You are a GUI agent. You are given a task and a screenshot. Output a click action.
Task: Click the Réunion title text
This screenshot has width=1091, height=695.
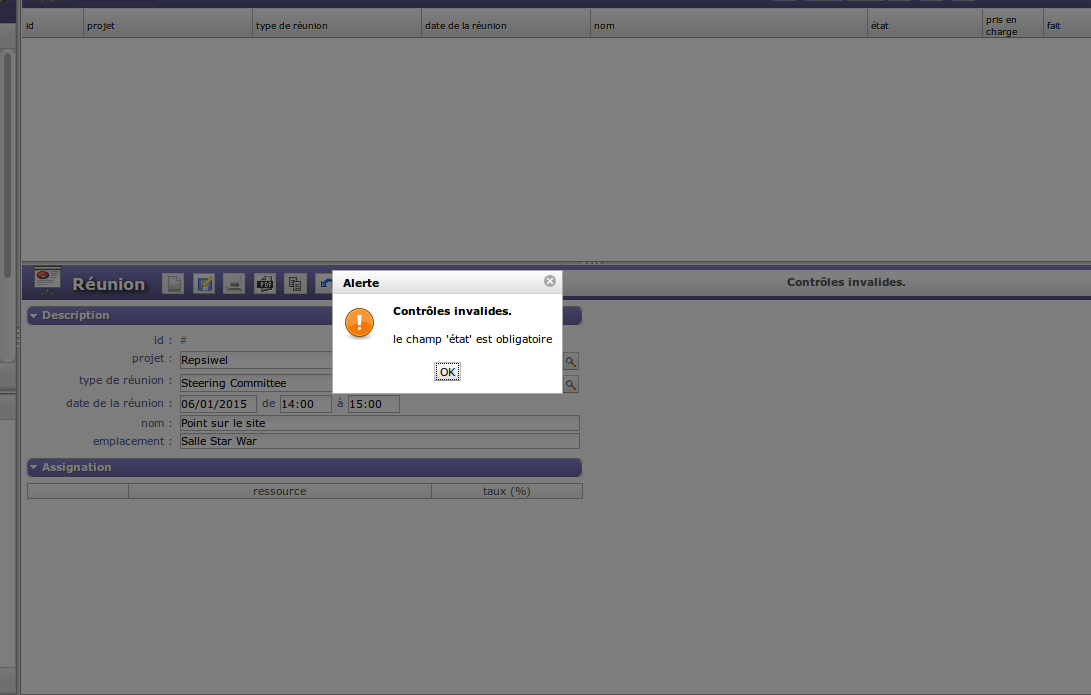pos(109,284)
